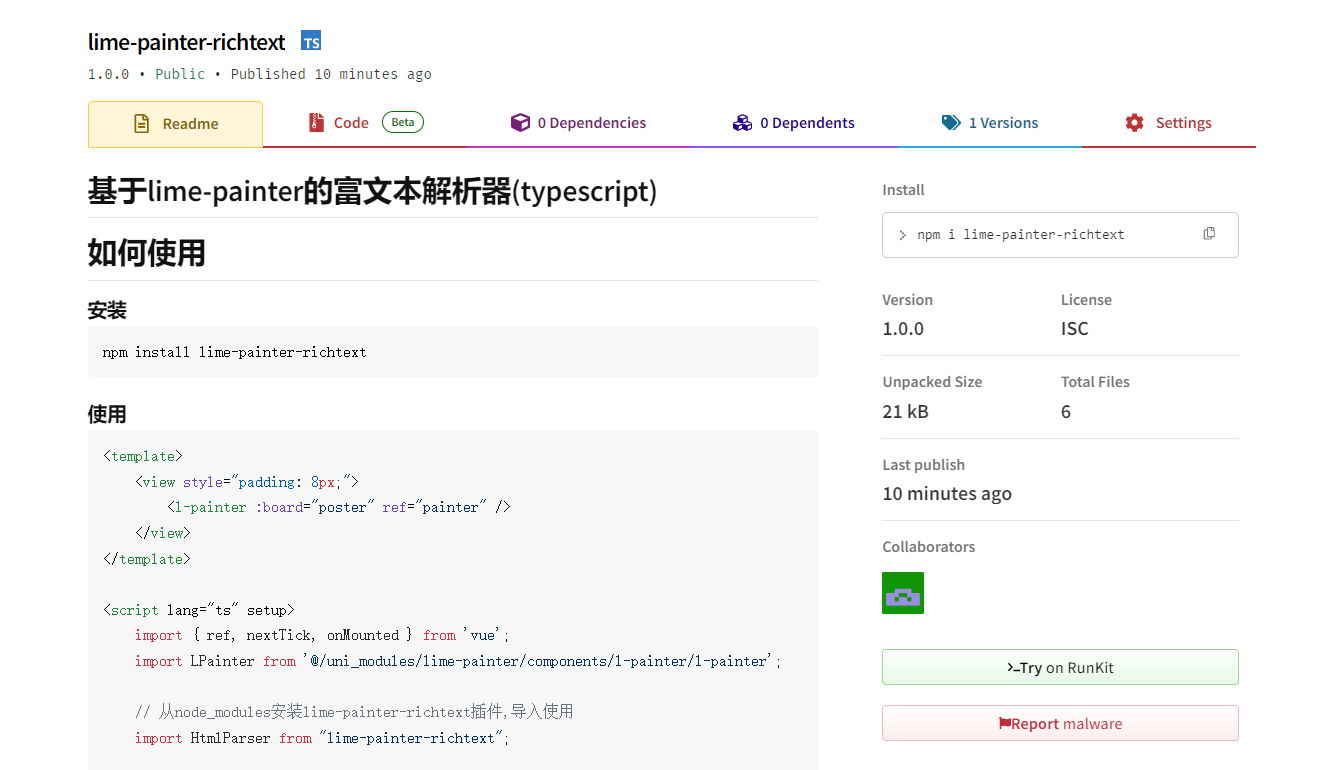Click the Install label
Screen dimensions: 1323x770
[903, 190]
